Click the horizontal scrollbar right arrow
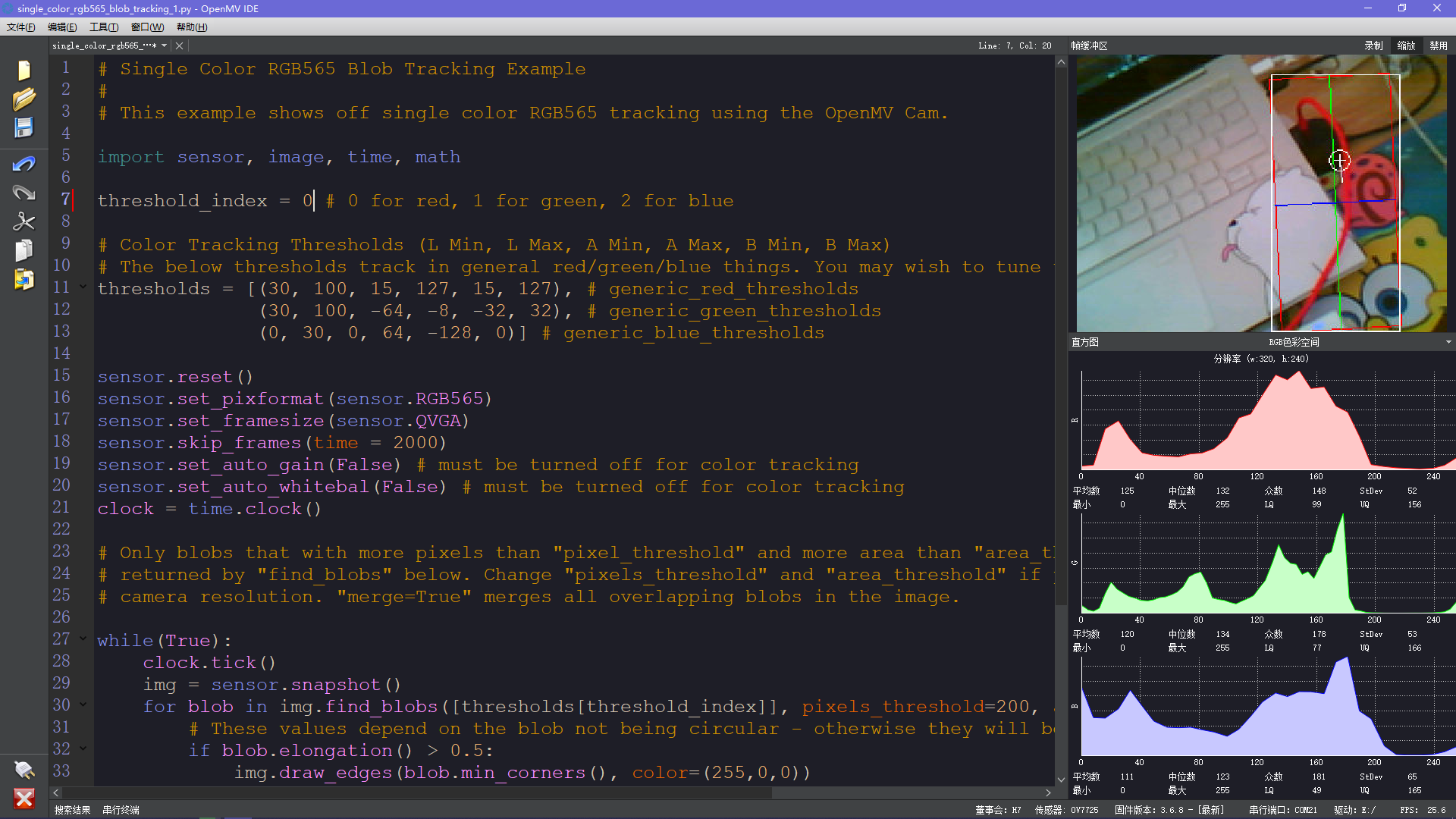Image resolution: width=1456 pixels, height=819 pixels. pyautogui.click(x=1049, y=792)
